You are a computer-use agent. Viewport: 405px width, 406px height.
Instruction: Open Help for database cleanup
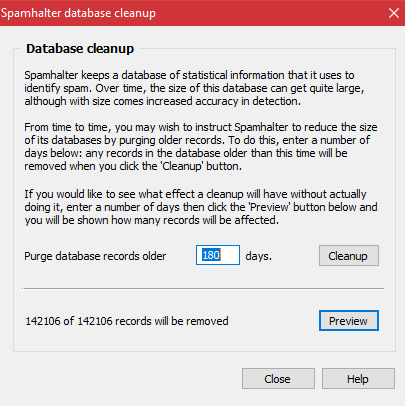tap(358, 379)
